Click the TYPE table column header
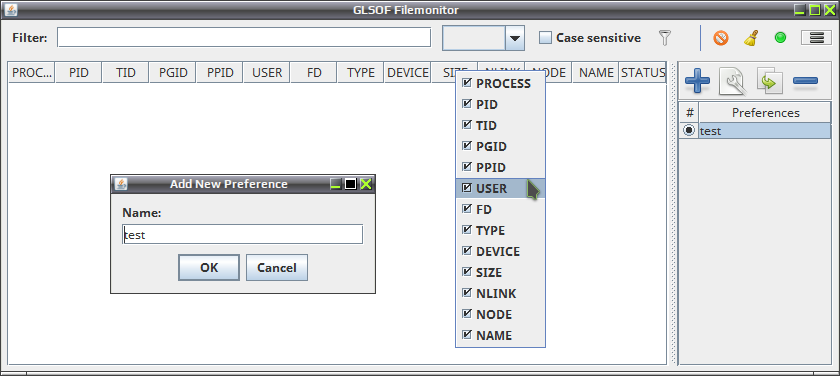The image size is (840, 376). pyautogui.click(x=361, y=73)
